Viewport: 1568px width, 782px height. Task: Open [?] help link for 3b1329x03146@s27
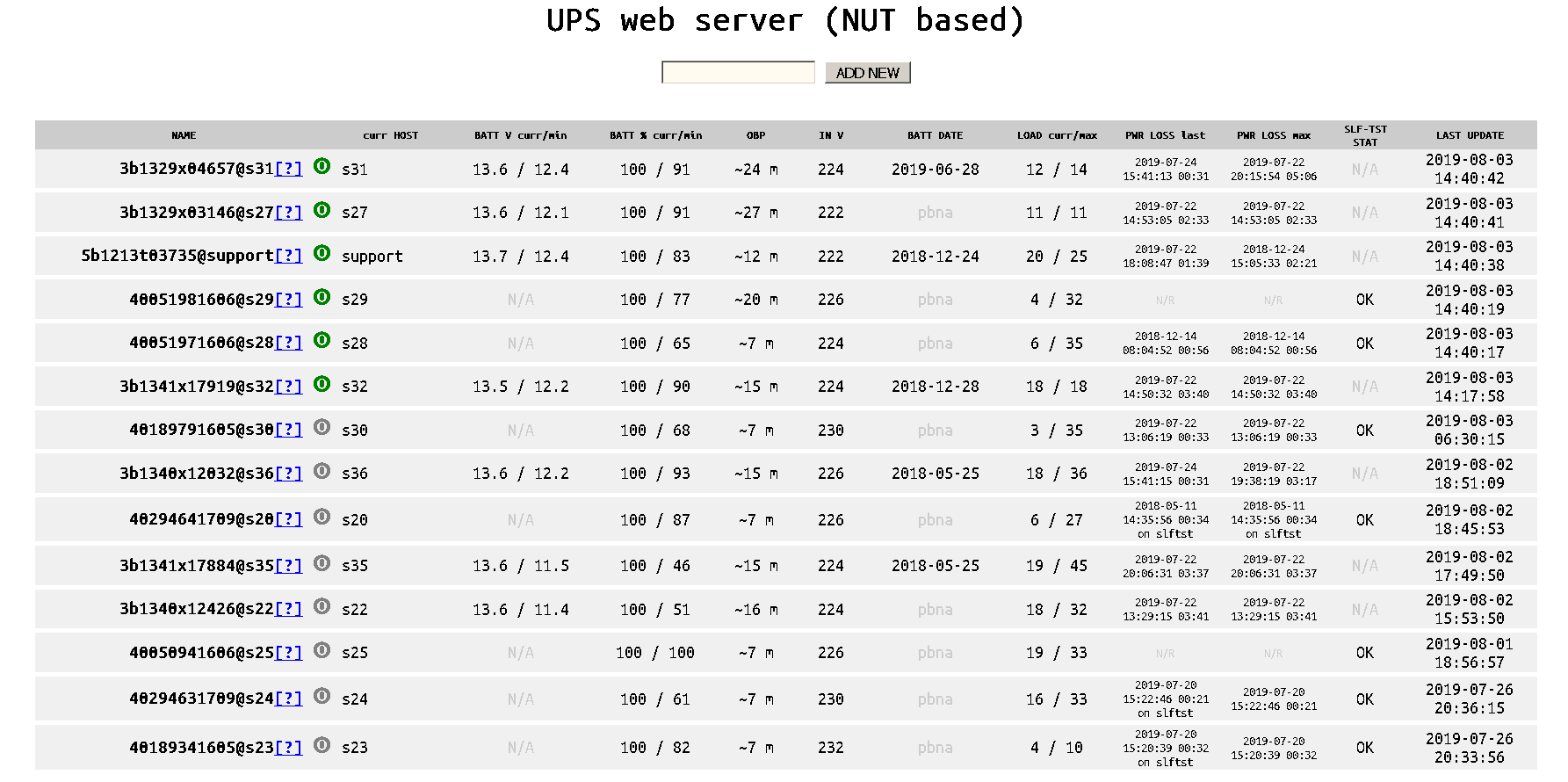[x=288, y=213]
